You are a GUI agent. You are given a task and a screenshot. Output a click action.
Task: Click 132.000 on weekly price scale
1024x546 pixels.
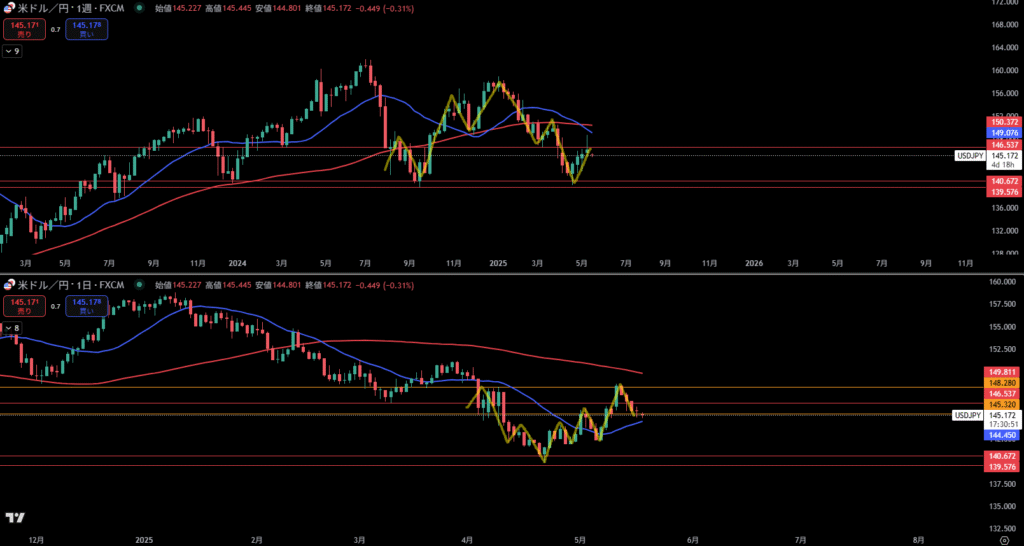coord(1004,231)
